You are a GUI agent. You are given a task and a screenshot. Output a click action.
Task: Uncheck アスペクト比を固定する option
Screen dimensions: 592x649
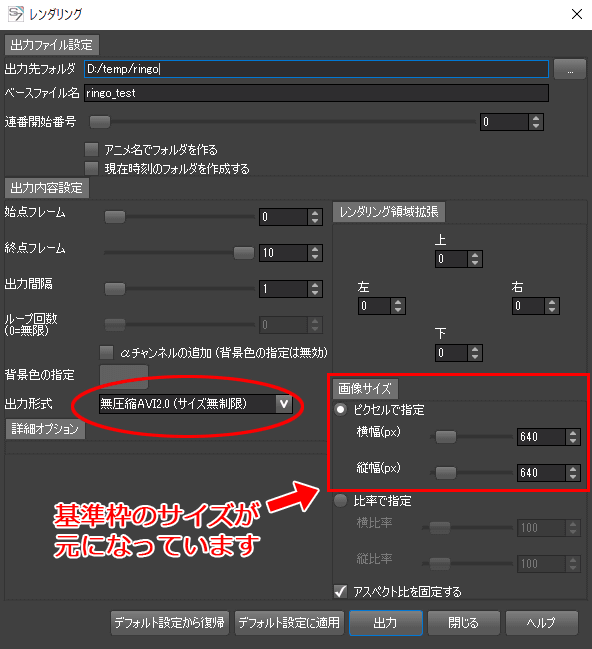click(x=341, y=591)
